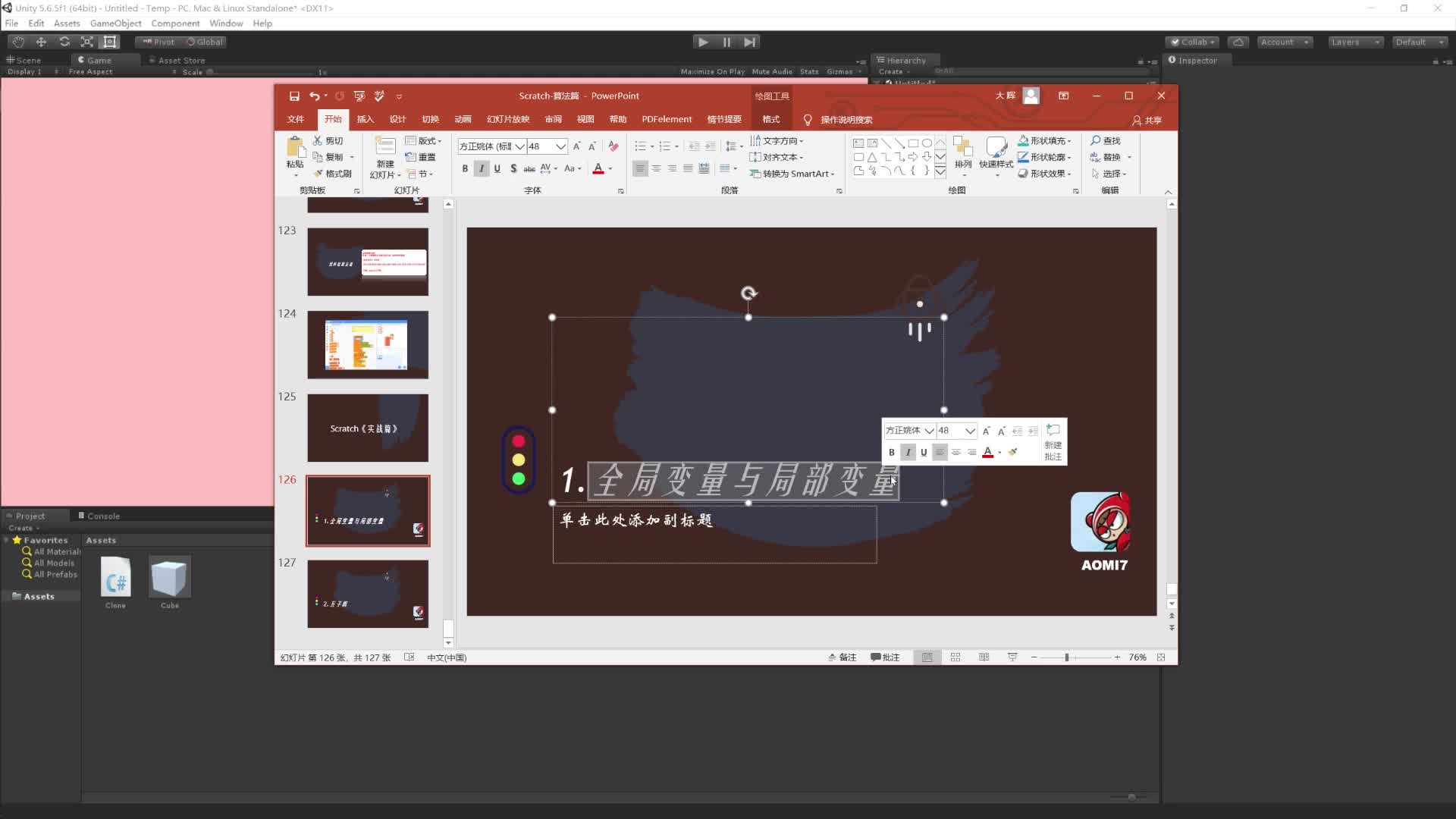
Task: Open Shape Effects (形状效果) dropdown
Action: [1044, 174]
